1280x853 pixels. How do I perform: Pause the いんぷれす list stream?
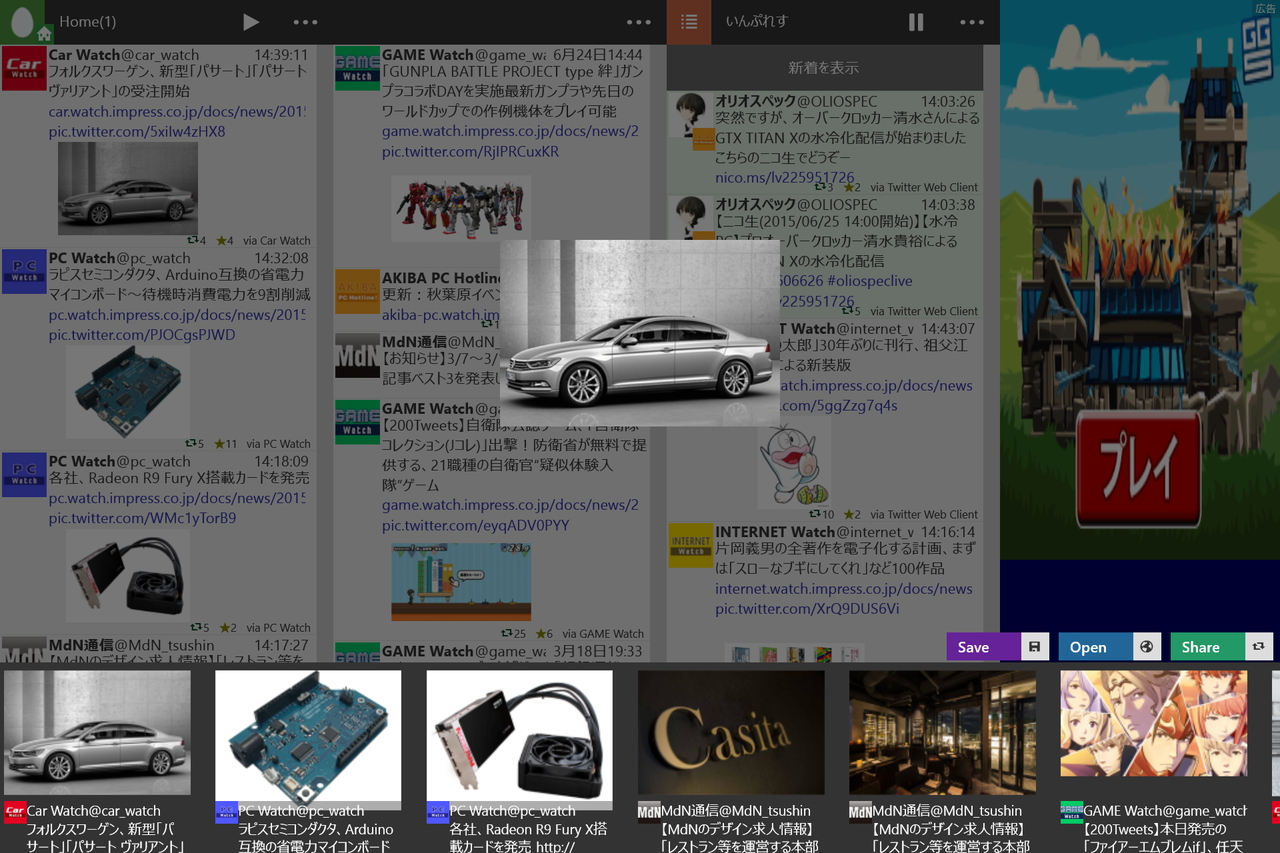[916, 22]
